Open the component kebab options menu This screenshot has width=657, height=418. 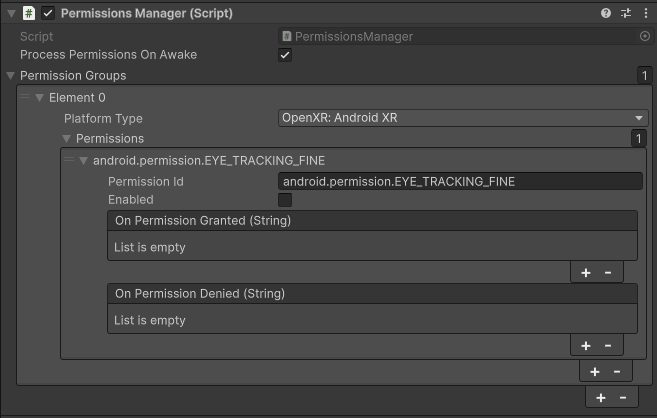[x=645, y=13]
